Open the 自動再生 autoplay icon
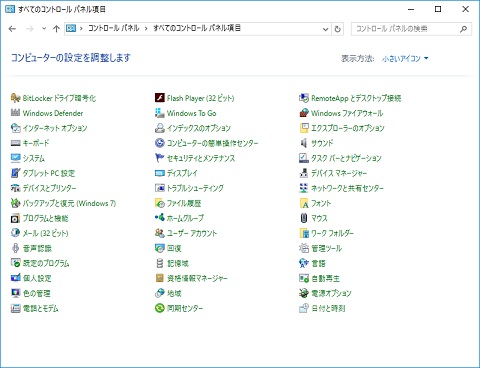Image resolution: width=480 pixels, height=368 pixels. (x=304, y=278)
